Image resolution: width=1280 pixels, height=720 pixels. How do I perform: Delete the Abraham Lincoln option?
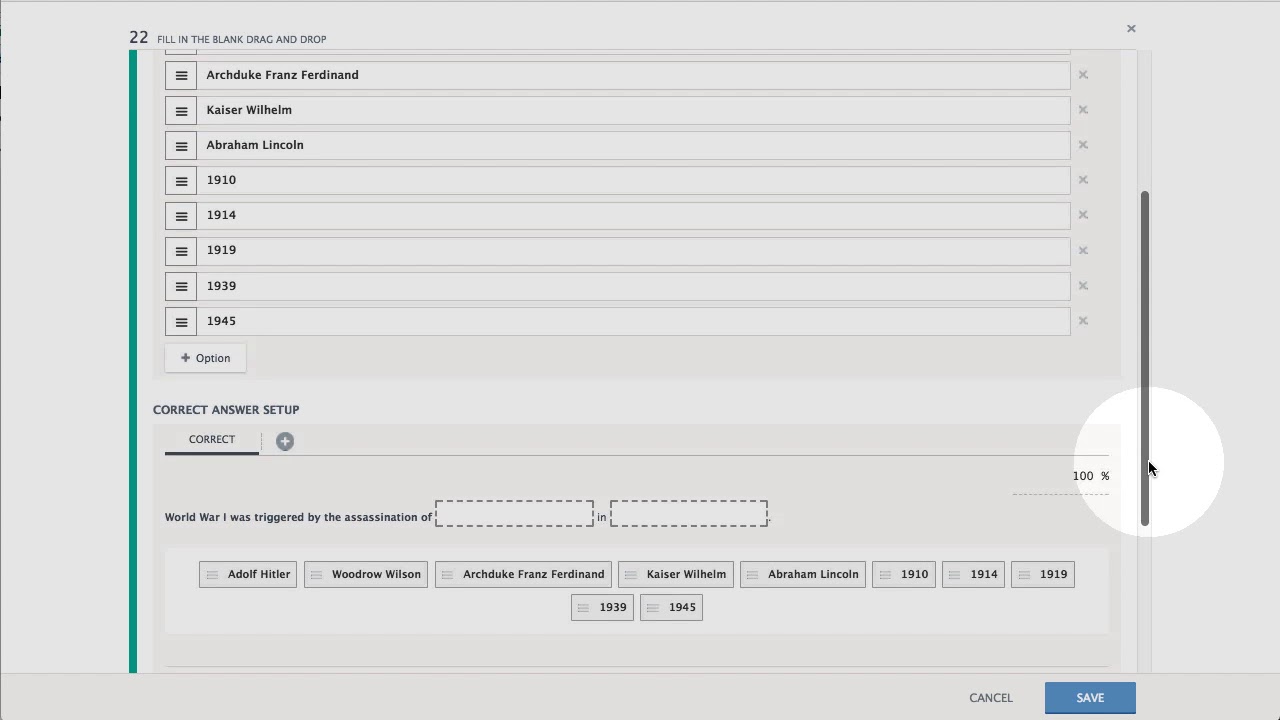pyautogui.click(x=1083, y=145)
